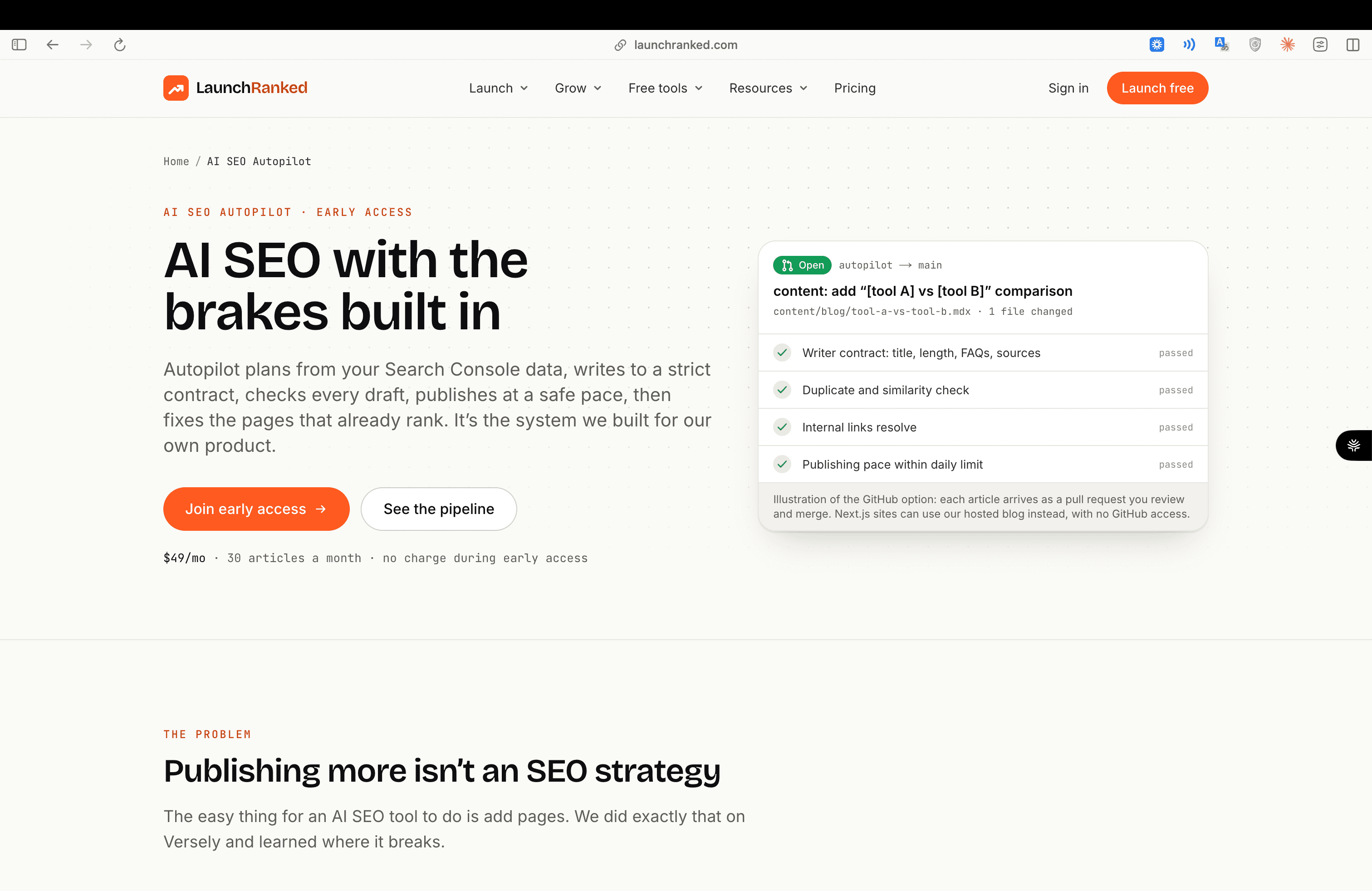Click the Writer contract check row text
The width and height of the screenshot is (1372, 891).
921,352
